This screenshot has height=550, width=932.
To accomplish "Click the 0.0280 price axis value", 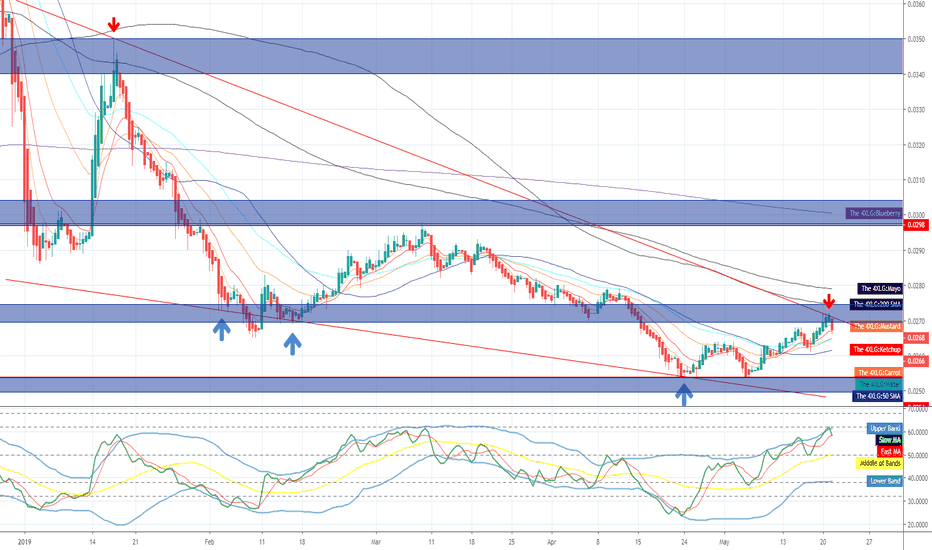I will [x=916, y=285].
